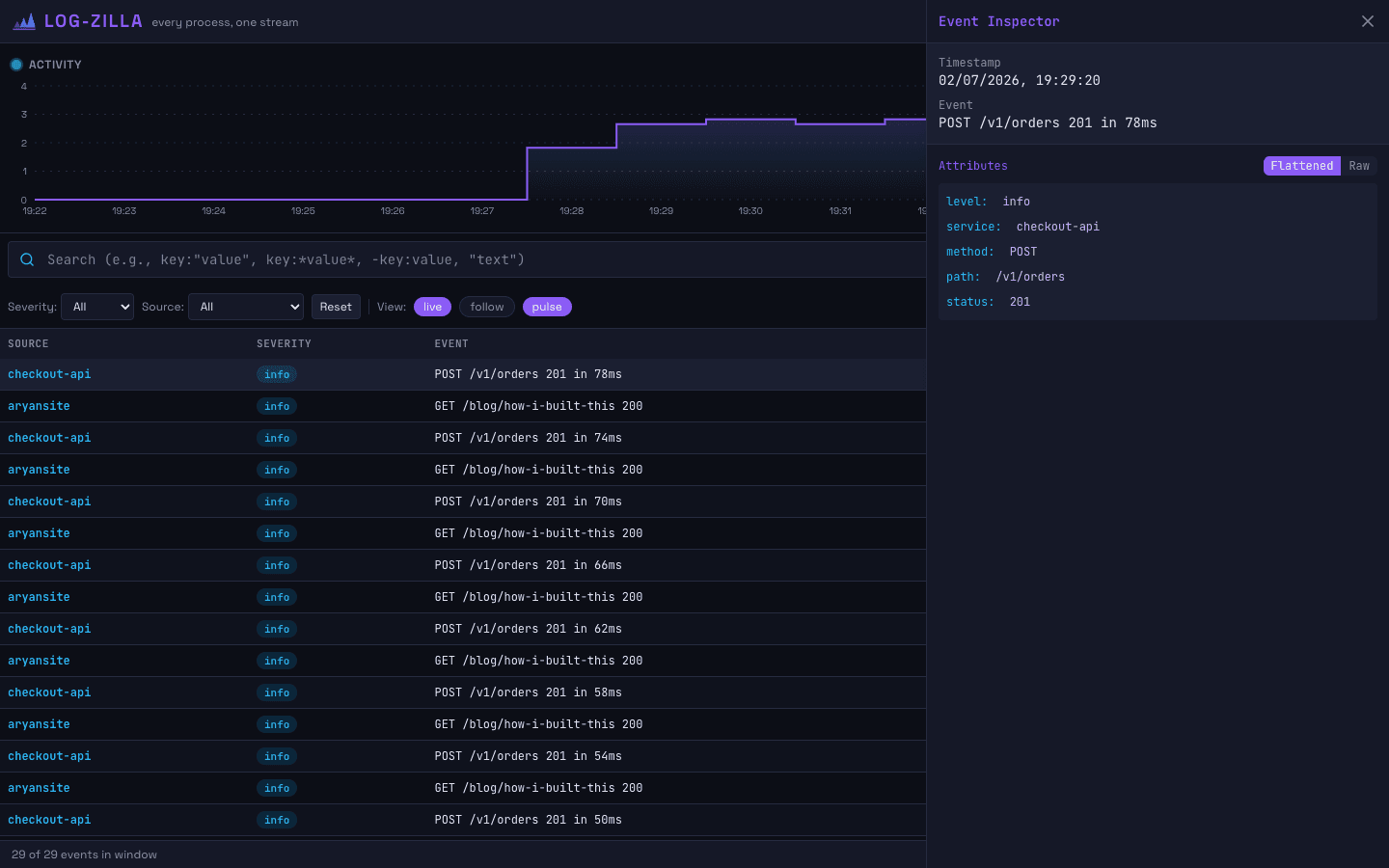Image resolution: width=1389 pixels, height=868 pixels.
Task: Sort by the SEVERITY column header
Action: click(x=284, y=343)
